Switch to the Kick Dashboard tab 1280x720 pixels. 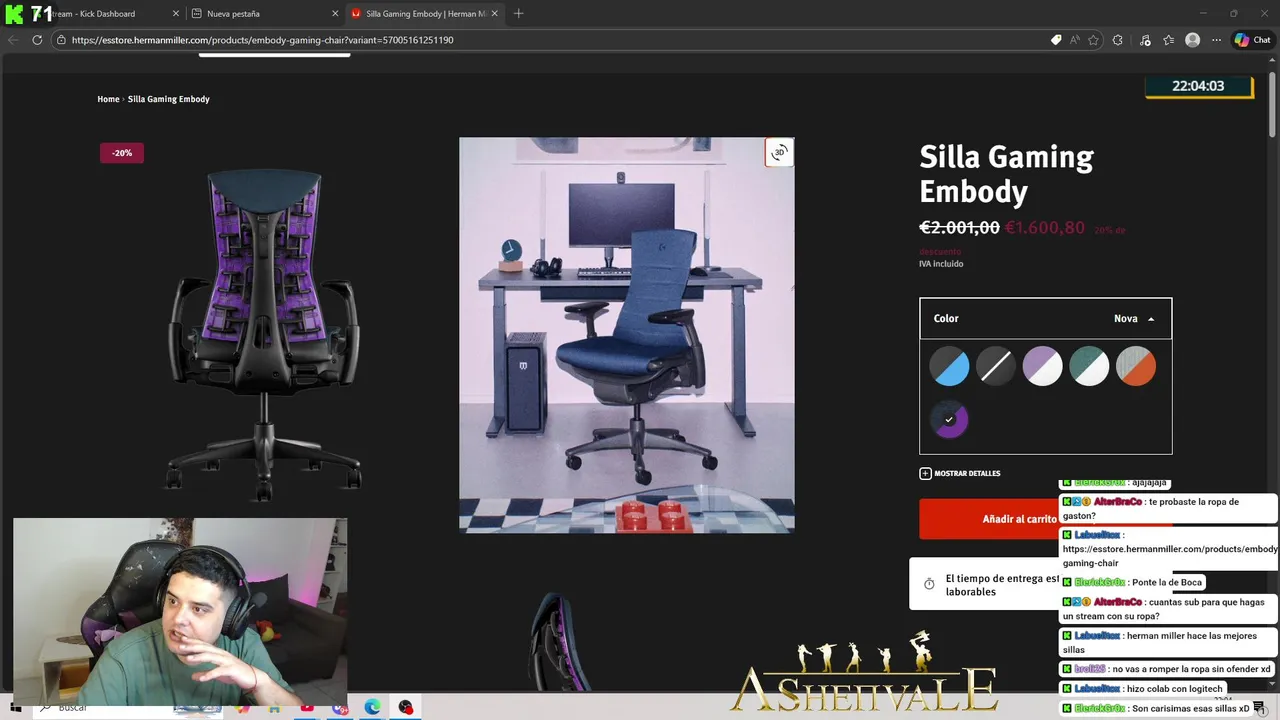(95, 14)
